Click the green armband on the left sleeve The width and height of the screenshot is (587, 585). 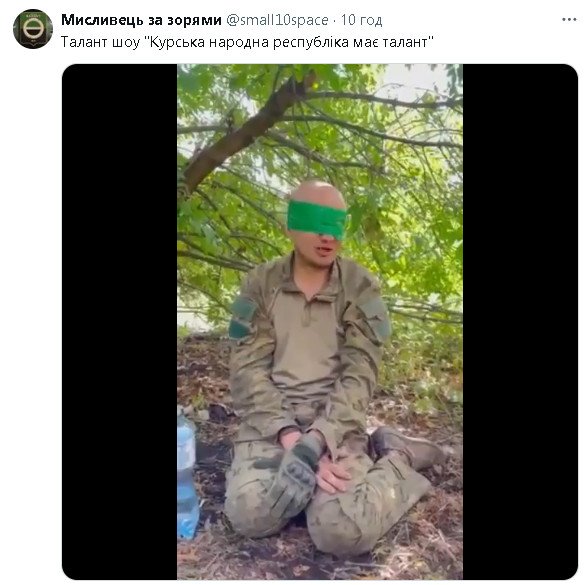242,318
